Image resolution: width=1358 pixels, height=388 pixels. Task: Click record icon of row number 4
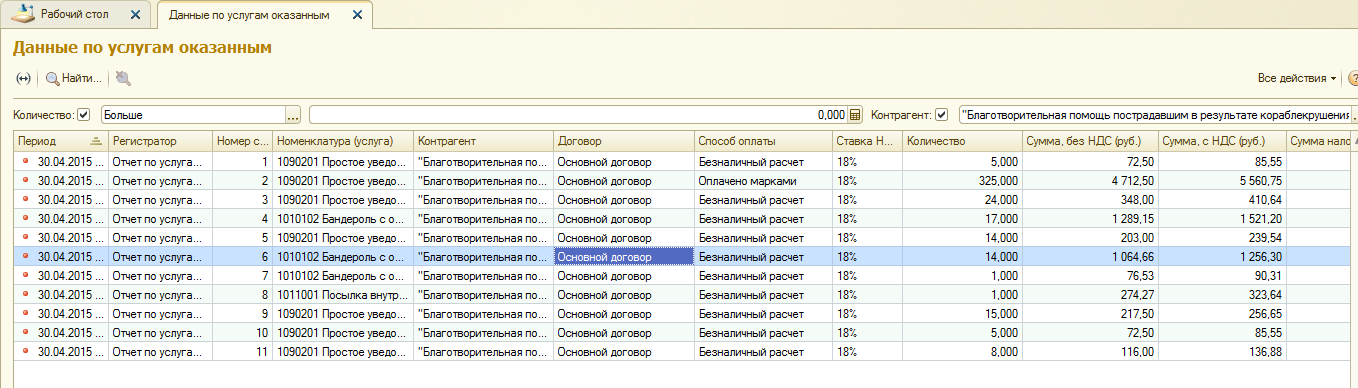(25, 218)
